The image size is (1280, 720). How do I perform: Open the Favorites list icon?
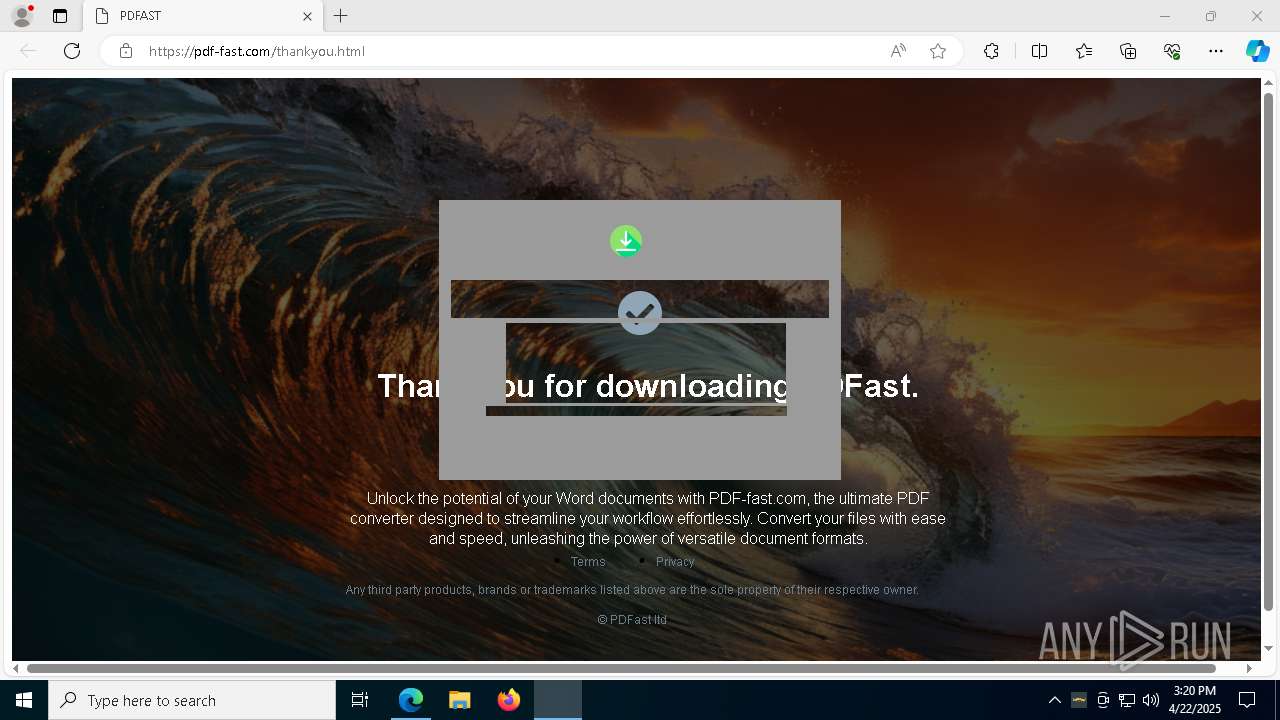click(1084, 51)
